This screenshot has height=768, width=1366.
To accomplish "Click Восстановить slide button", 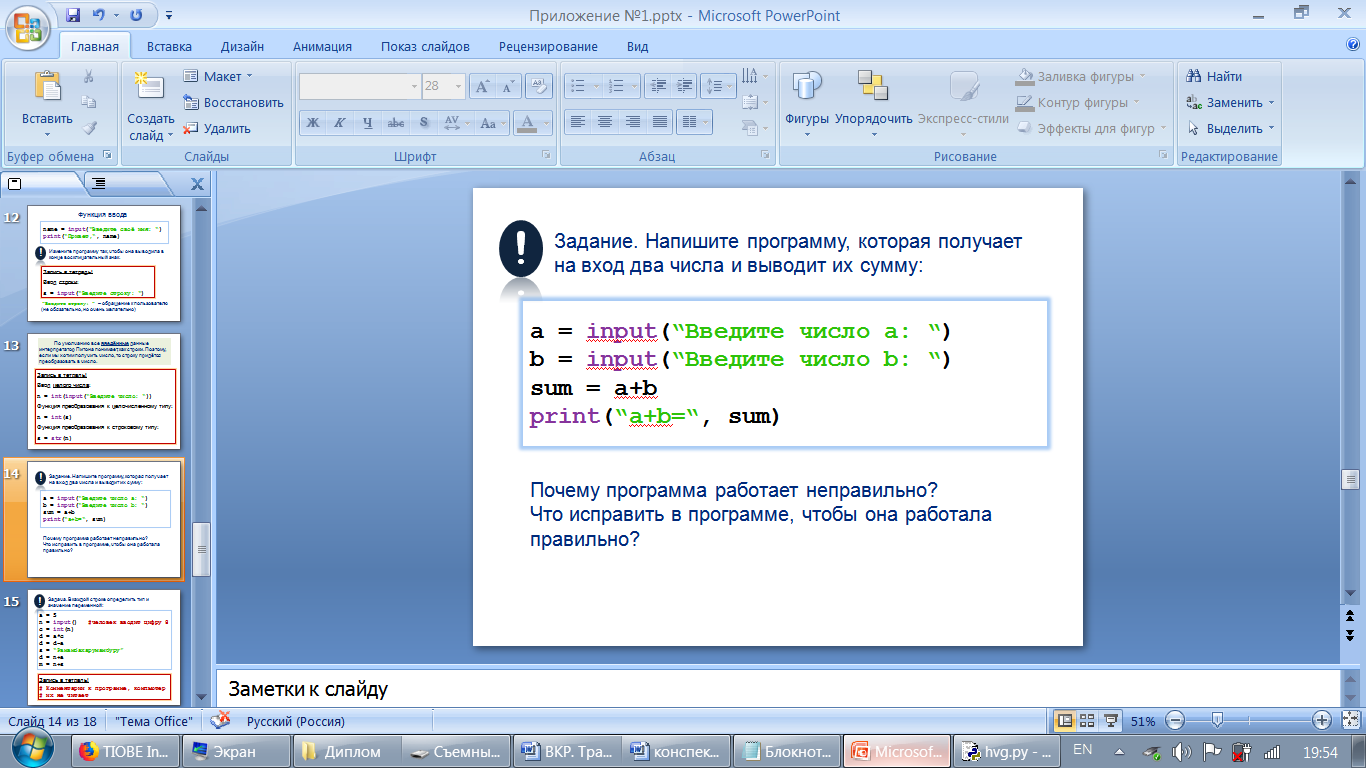I will [x=233, y=102].
